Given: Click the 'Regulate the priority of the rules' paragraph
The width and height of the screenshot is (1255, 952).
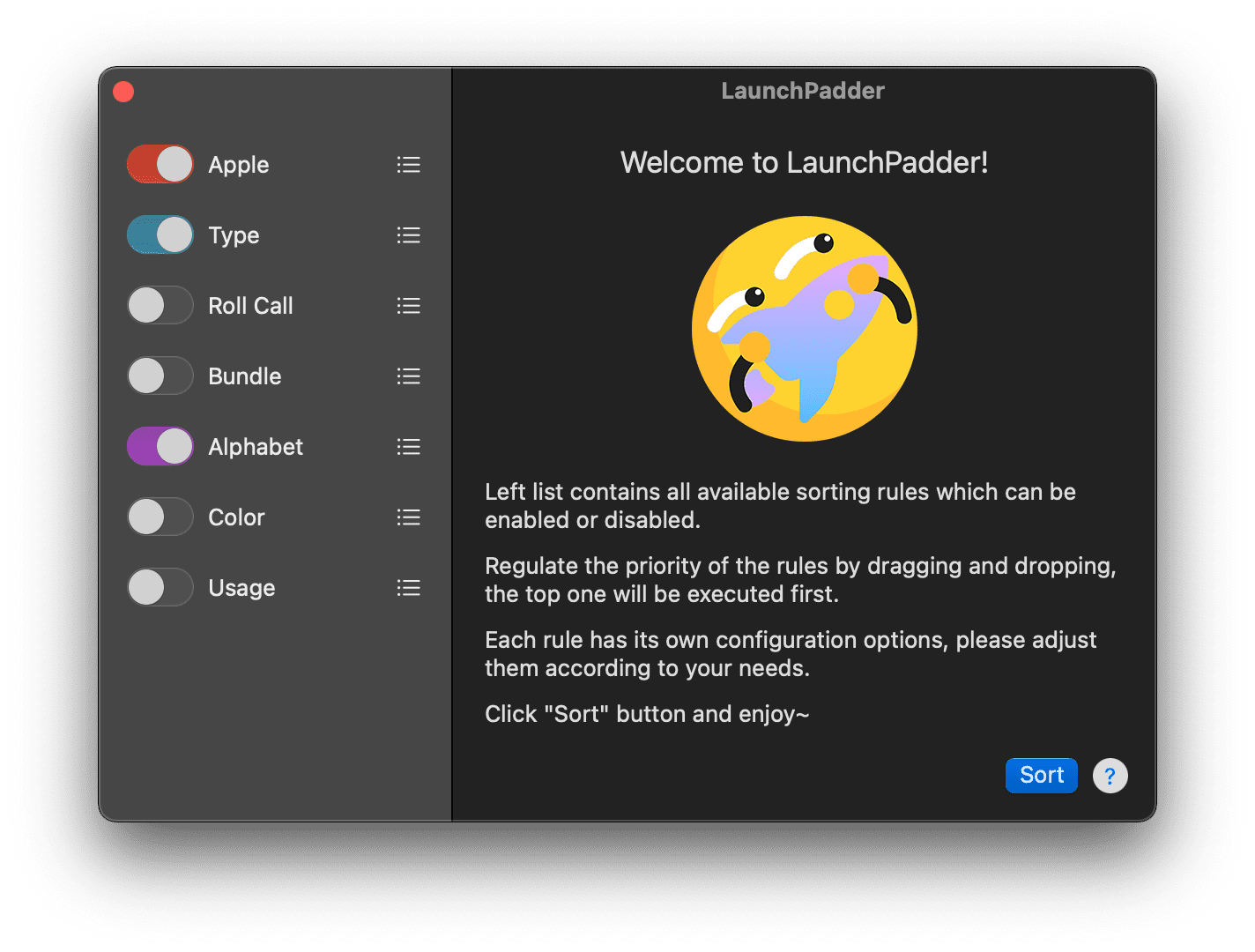Looking at the screenshot, I should pyautogui.click(x=800, y=580).
